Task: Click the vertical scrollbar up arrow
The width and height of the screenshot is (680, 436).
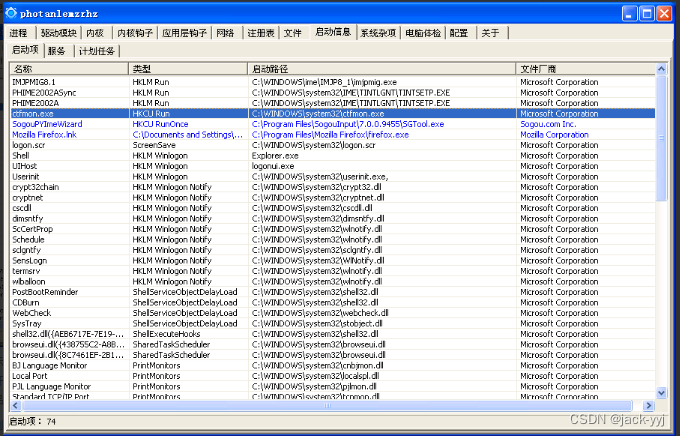Action: click(661, 69)
